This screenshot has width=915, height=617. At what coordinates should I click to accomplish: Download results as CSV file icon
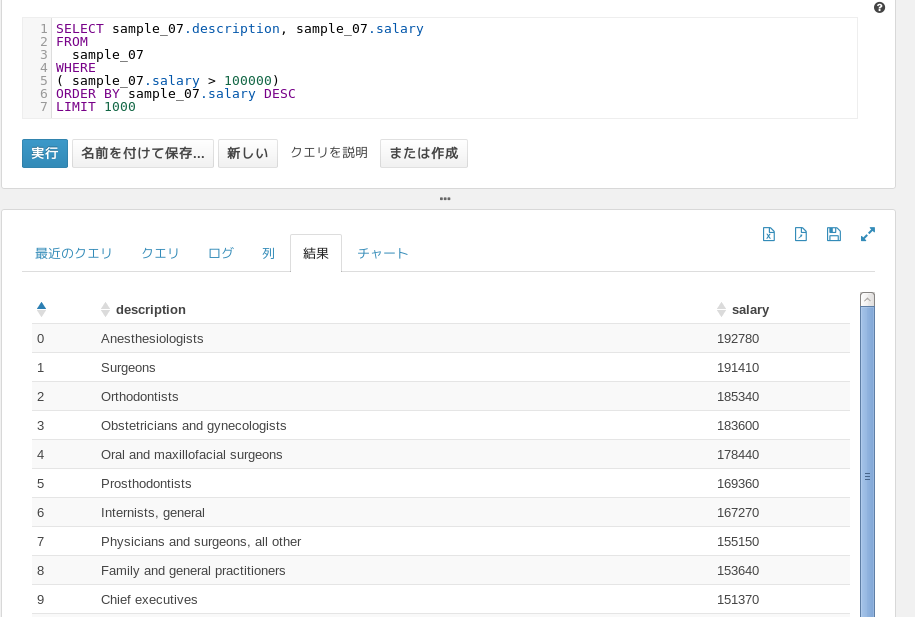click(801, 234)
